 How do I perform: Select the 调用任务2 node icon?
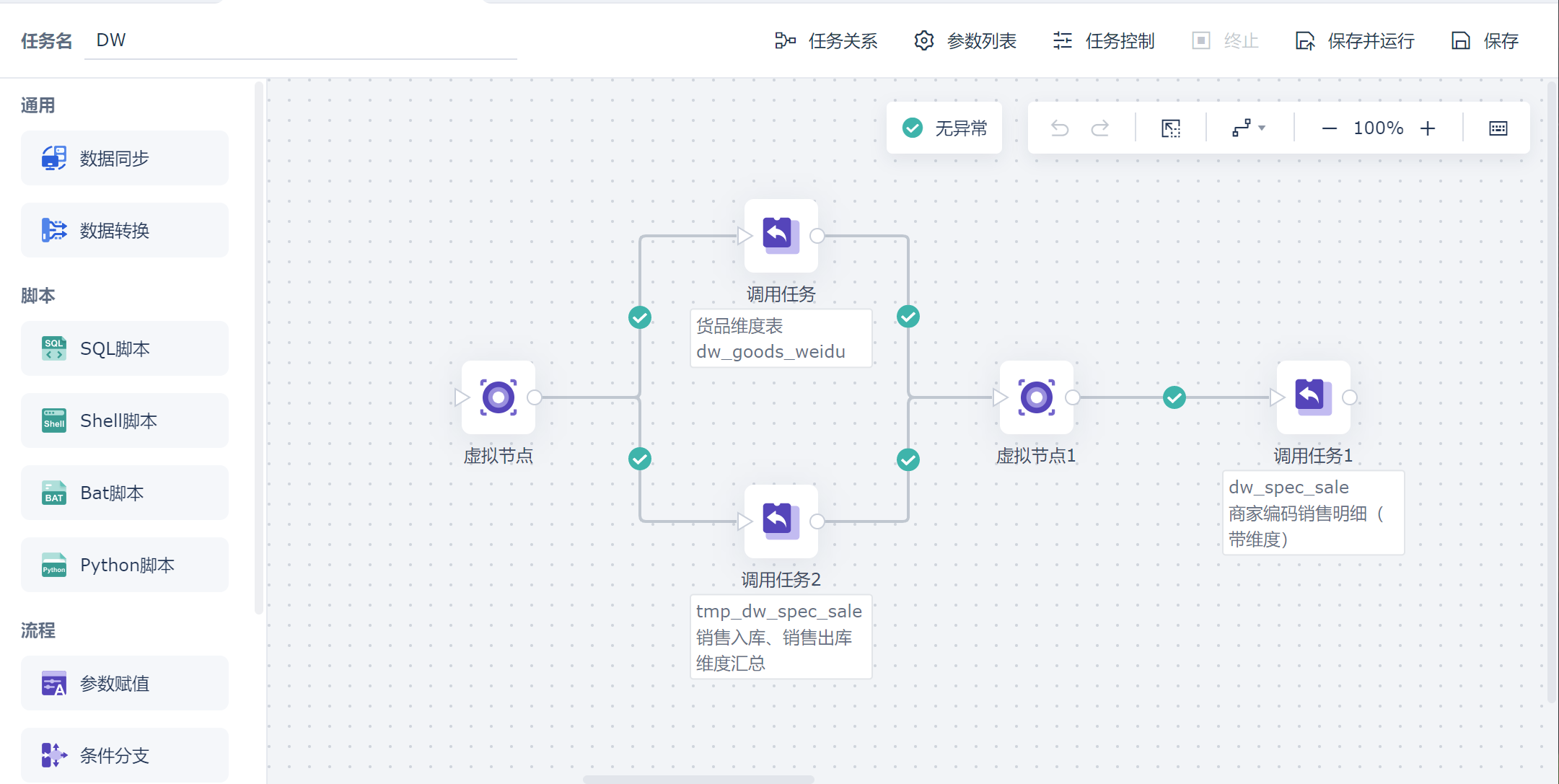tap(781, 521)
